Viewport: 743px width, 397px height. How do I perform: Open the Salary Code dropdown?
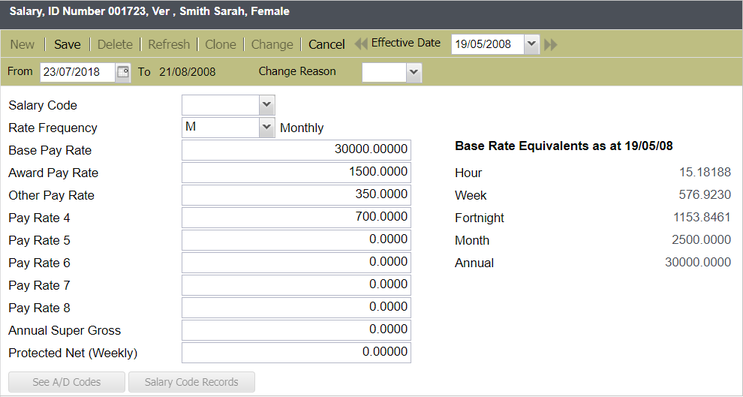point(267,105)
